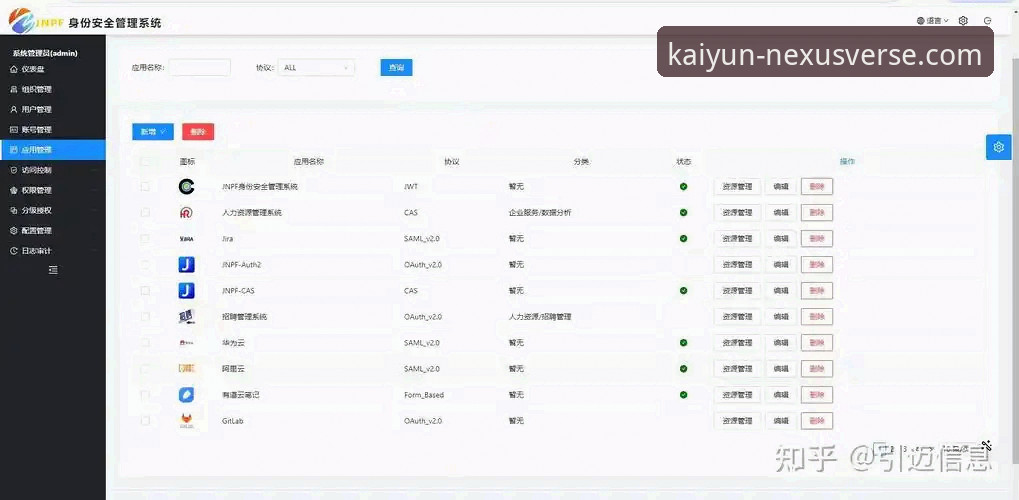Click the JNPF logo in the header
The width and height of the screenshot is (1019, 500).
[x=35, y=21]
